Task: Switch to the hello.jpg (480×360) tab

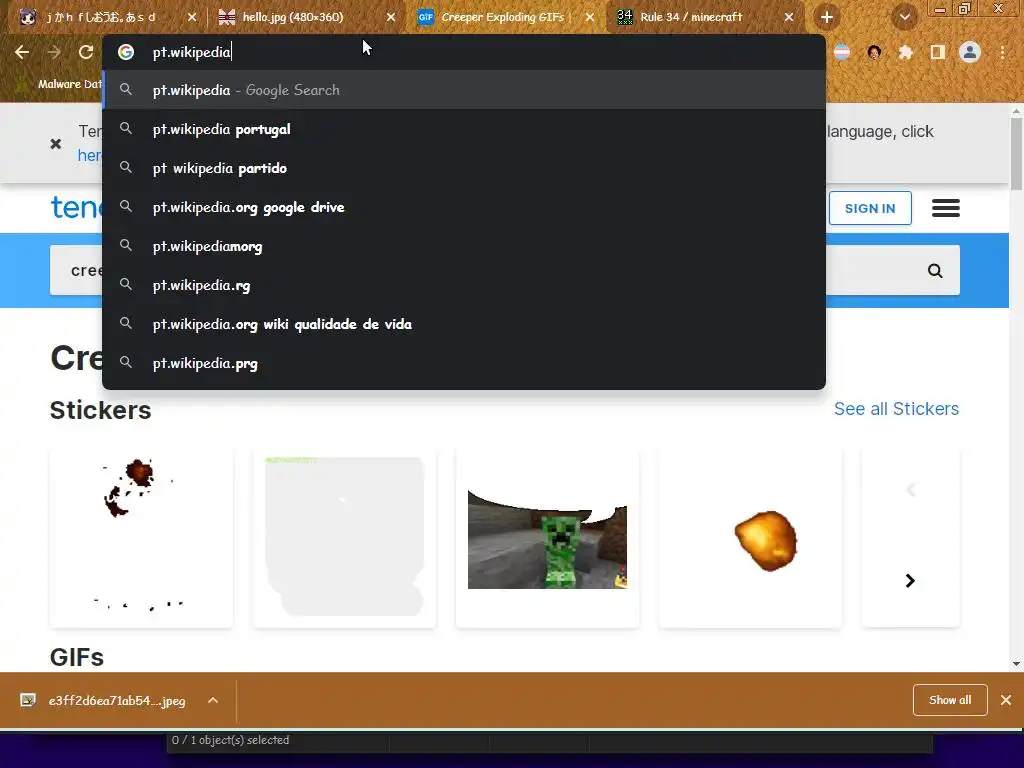Action: [293, 17]
